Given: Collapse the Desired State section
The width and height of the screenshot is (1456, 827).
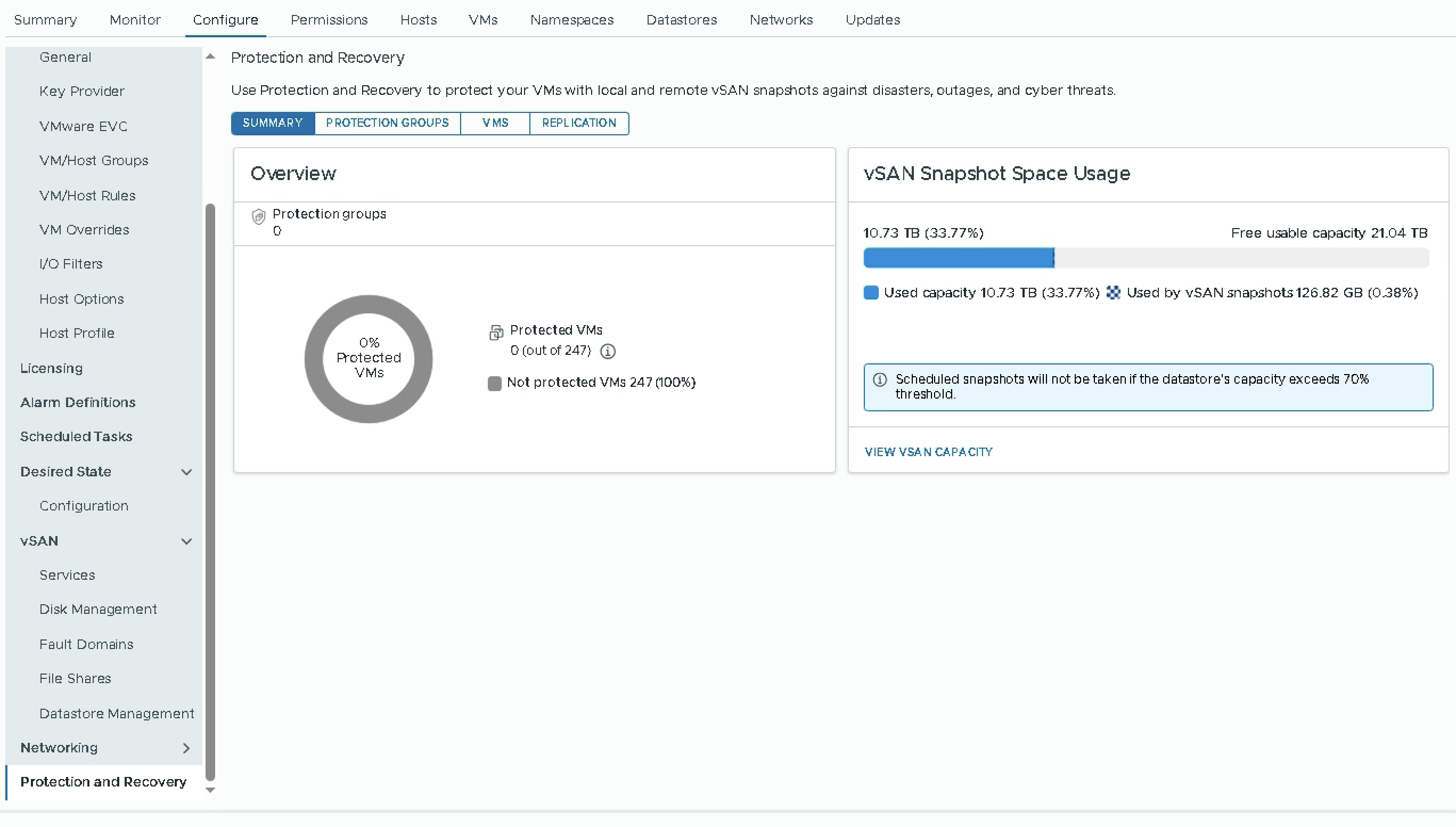Looking at the screenshot, I should click(x=186, y=472).
